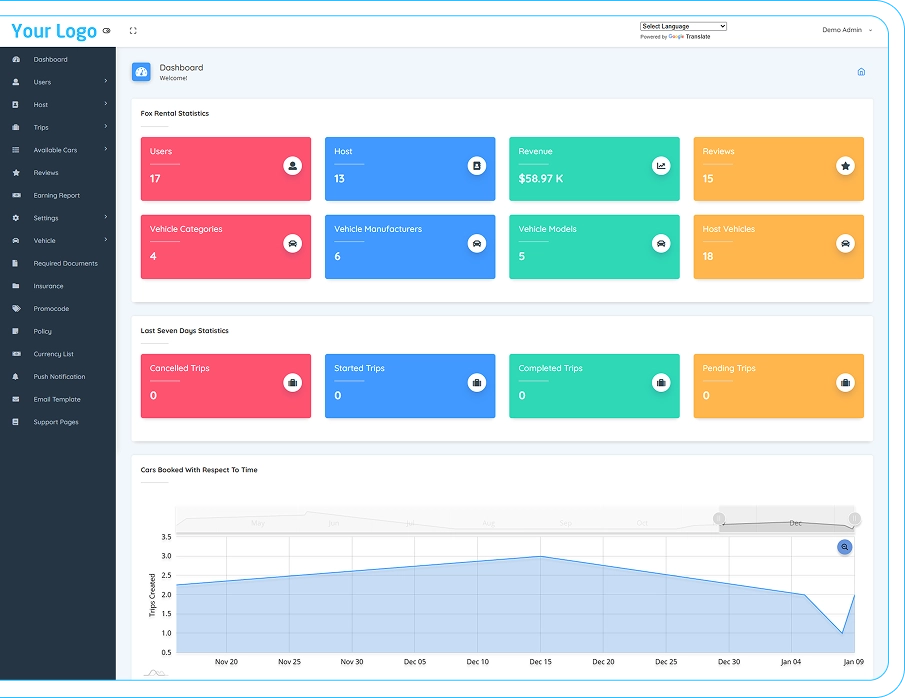Click the left handle of chart range slider
Viewport: 905px width, 698px height.
tap(718, 519)
